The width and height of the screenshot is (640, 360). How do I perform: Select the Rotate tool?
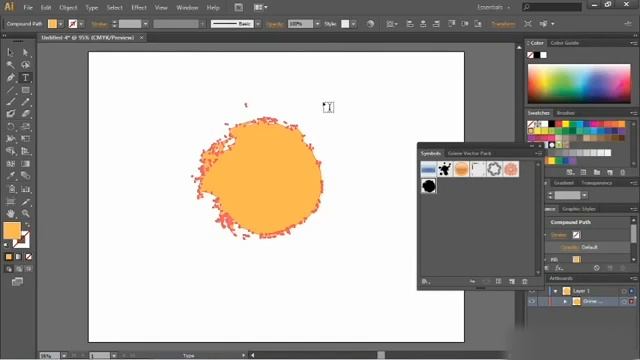coord(11,127)
